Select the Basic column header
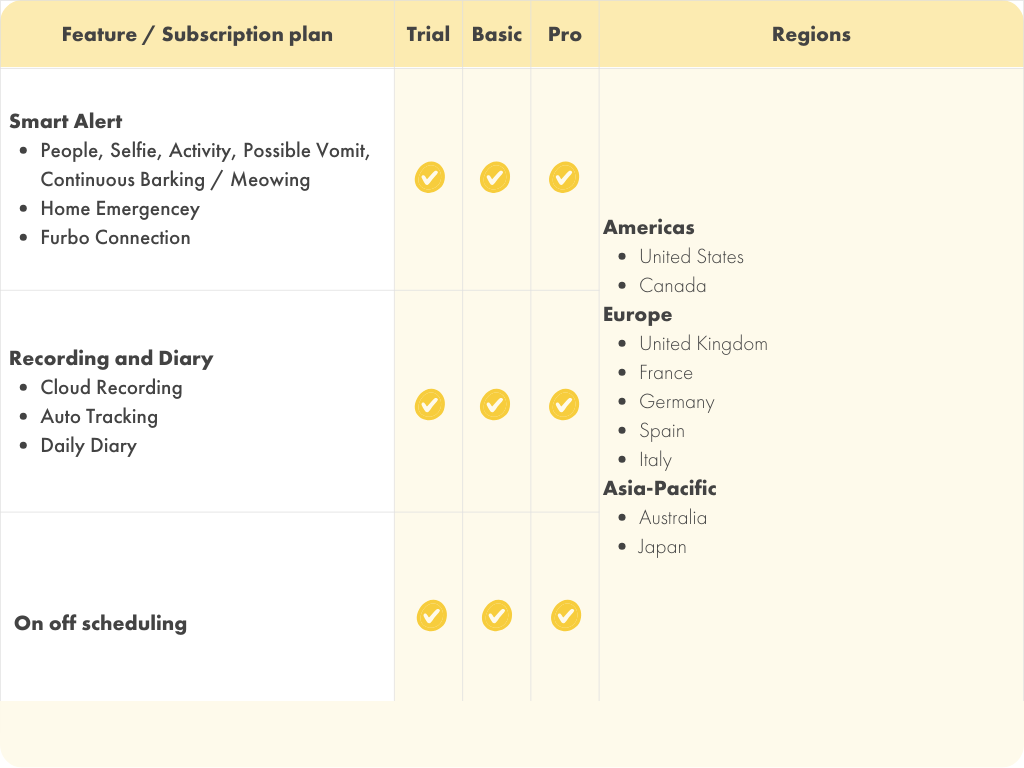Screen dimensions: 1024x768 pos(497,34)
